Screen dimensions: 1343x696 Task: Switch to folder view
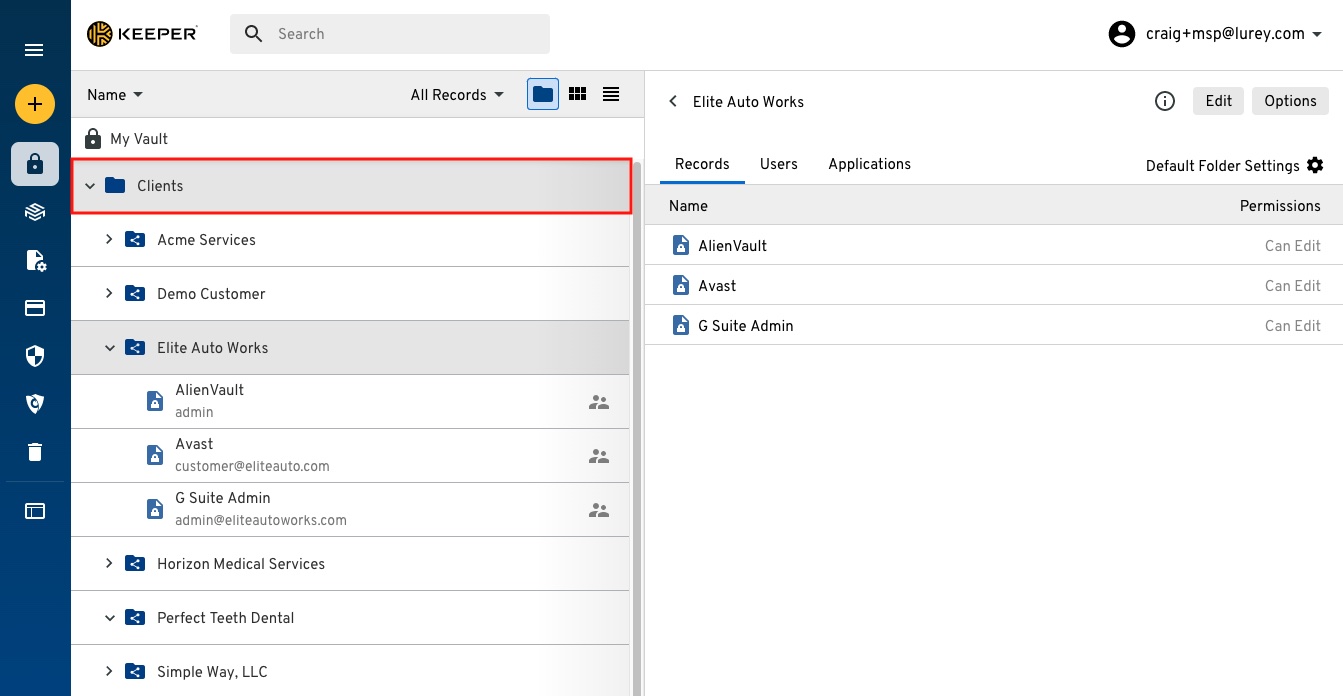pos(543,94)
